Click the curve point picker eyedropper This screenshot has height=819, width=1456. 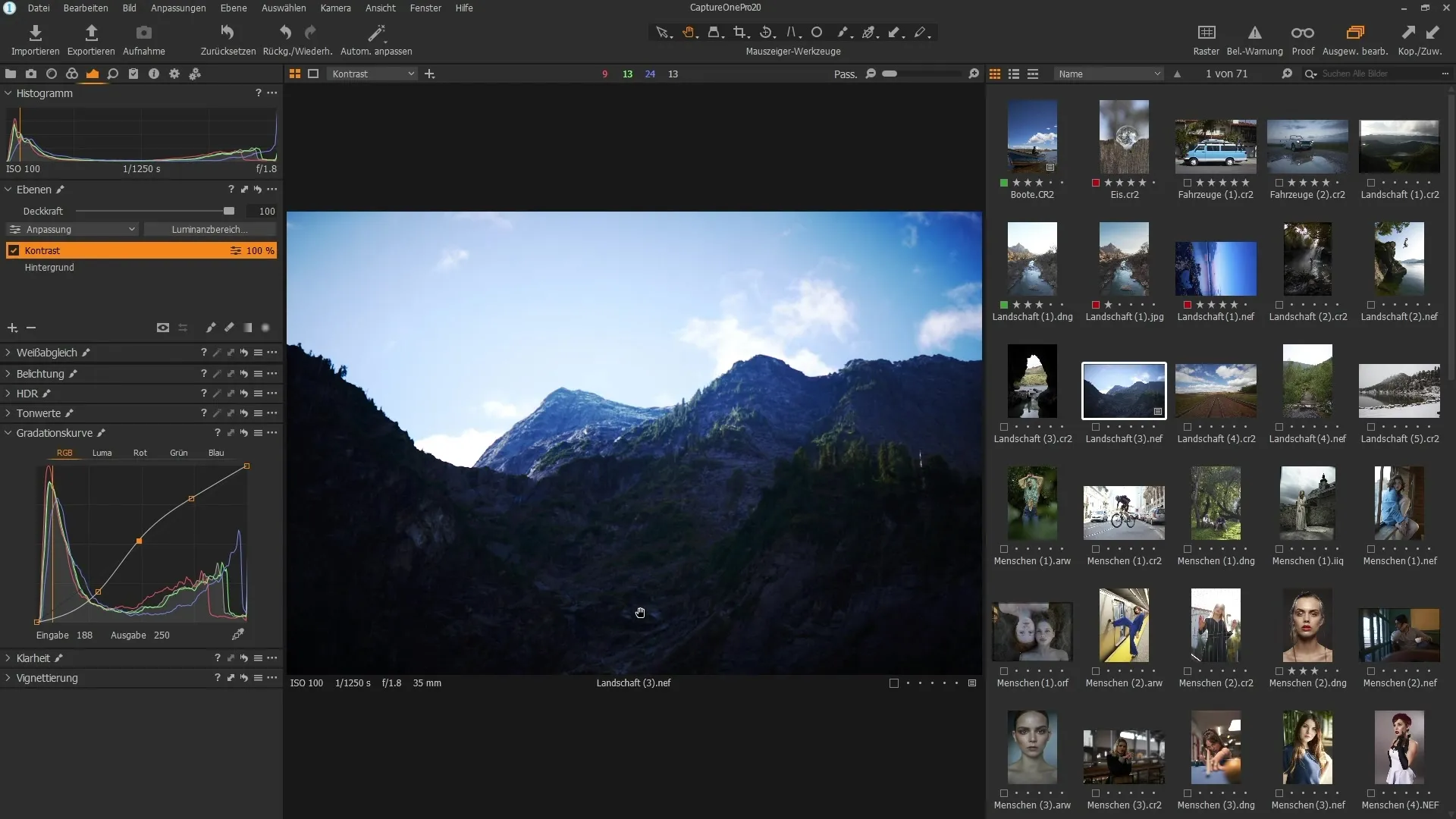238,634
